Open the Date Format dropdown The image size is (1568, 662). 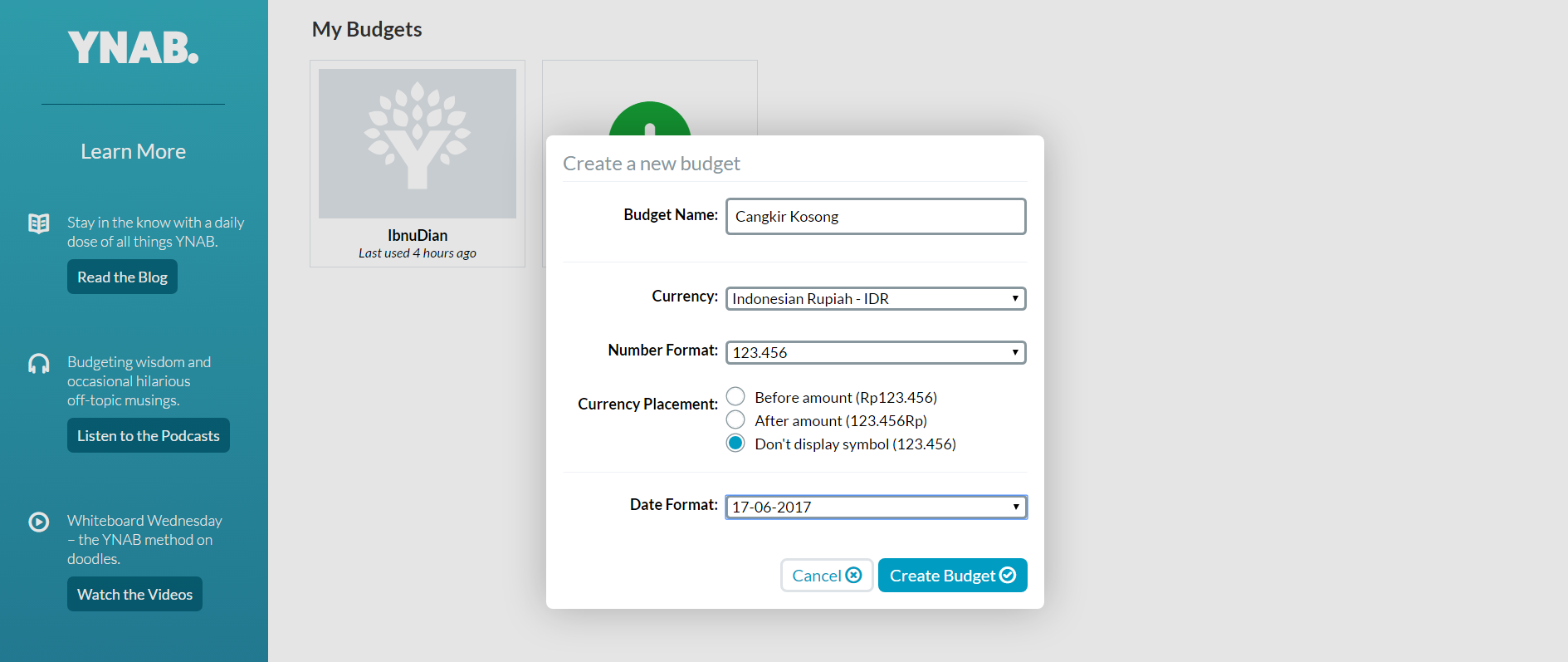(x=876, y=508)
